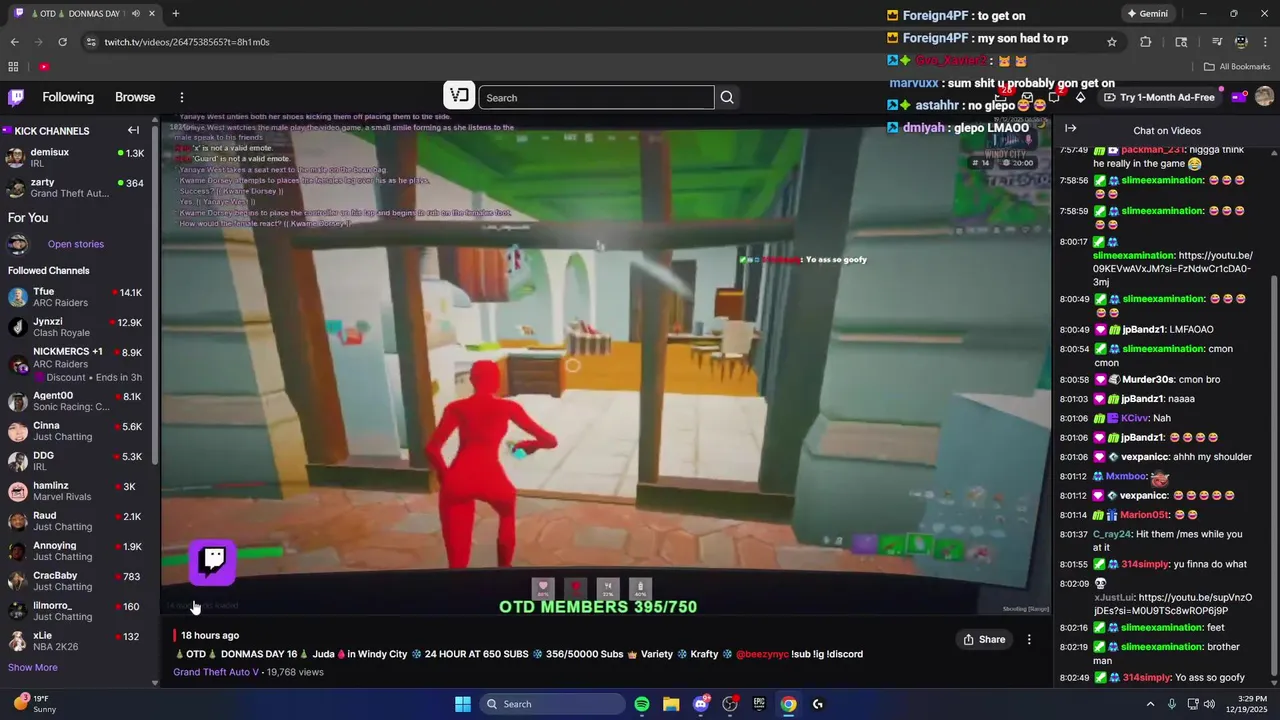The image size is (1280, 720).
Task: Open Twitch user avatar menu
Action: 1264,97
